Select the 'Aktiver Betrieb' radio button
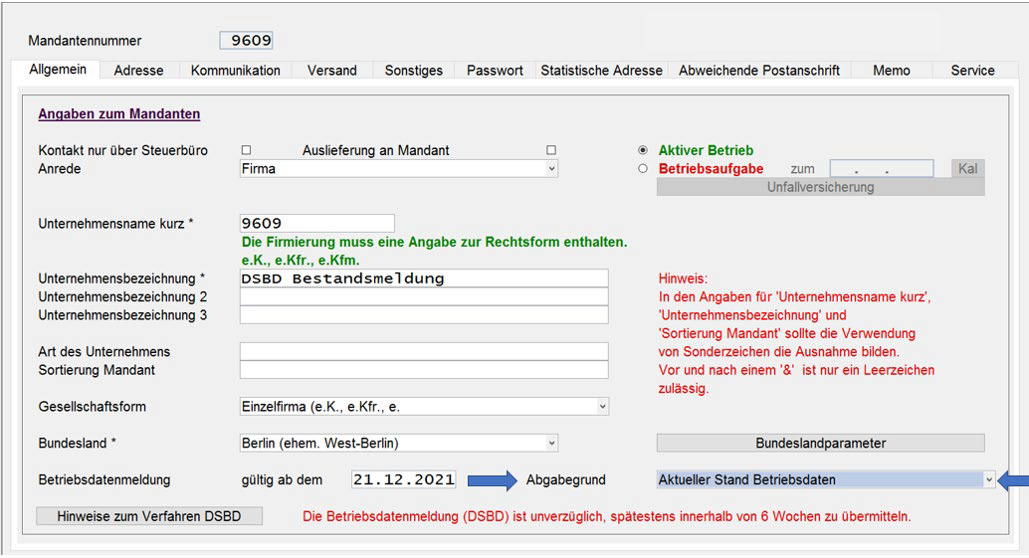This screenshot has height=558, width=1029. click(642, 150)
